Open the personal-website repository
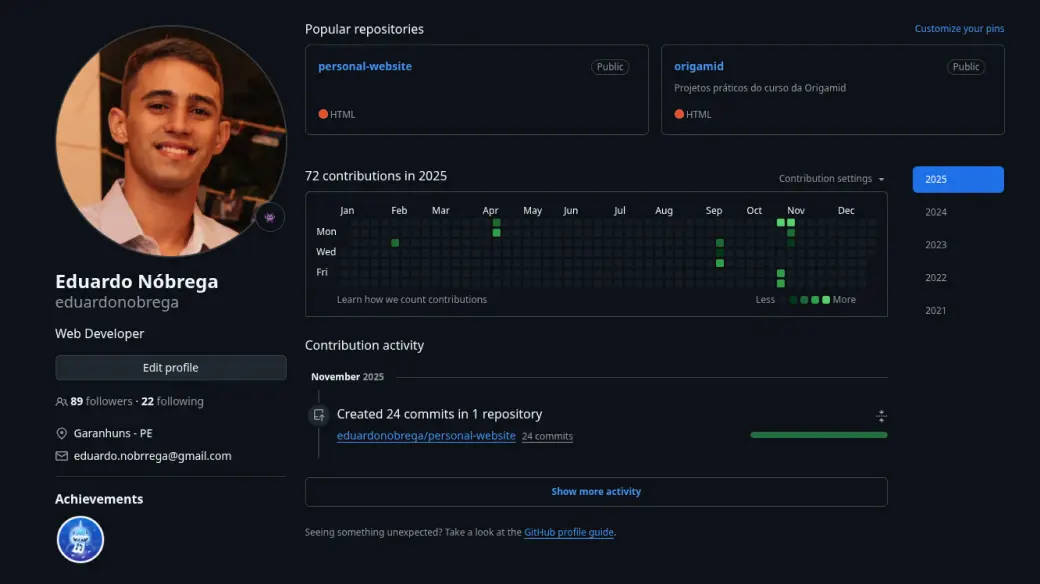This screenshot has height=584, width=1040. [365, 66]
